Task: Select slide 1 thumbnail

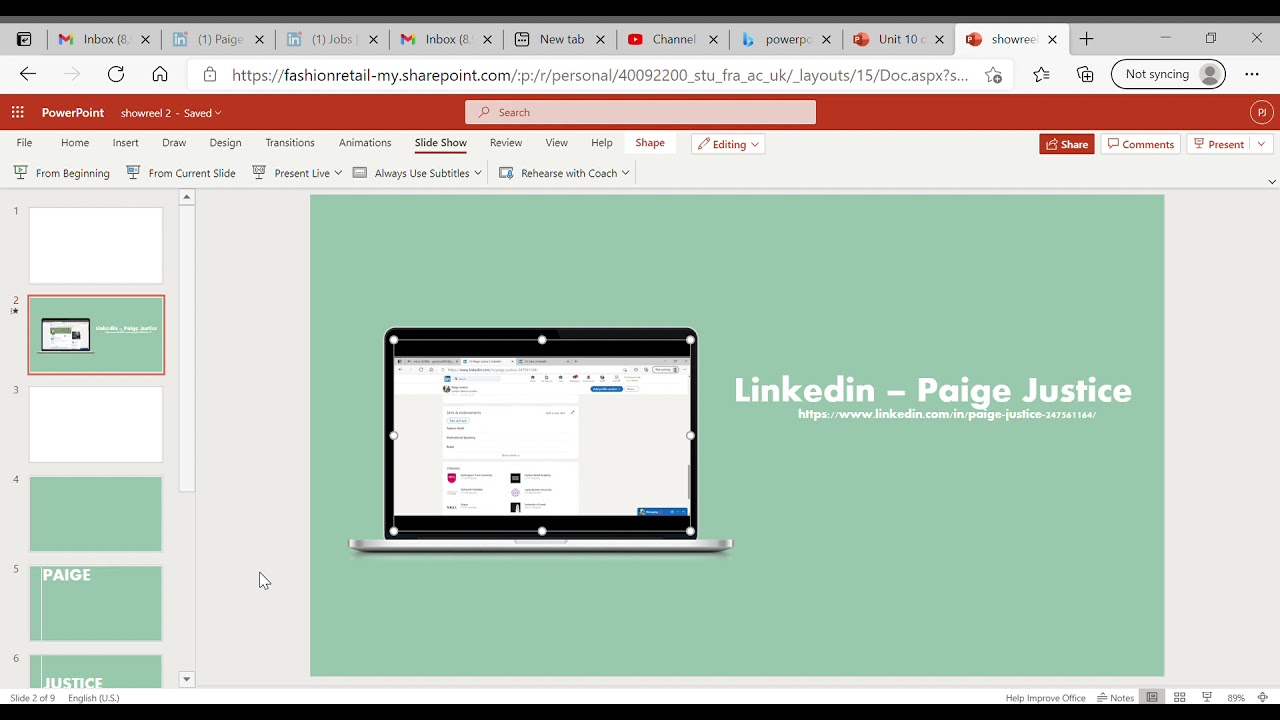Action: point(96,245)
